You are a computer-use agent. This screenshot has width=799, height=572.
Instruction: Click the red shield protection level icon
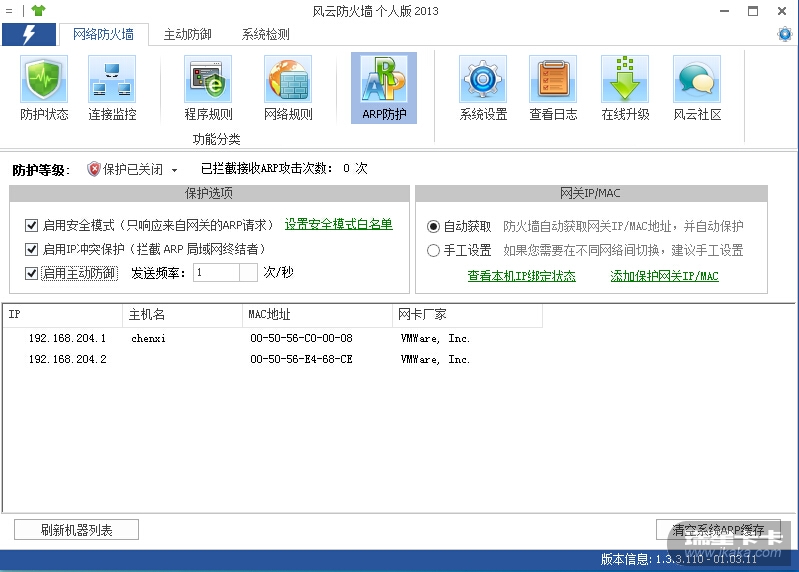pyautogui.click(x=93, y=169)
